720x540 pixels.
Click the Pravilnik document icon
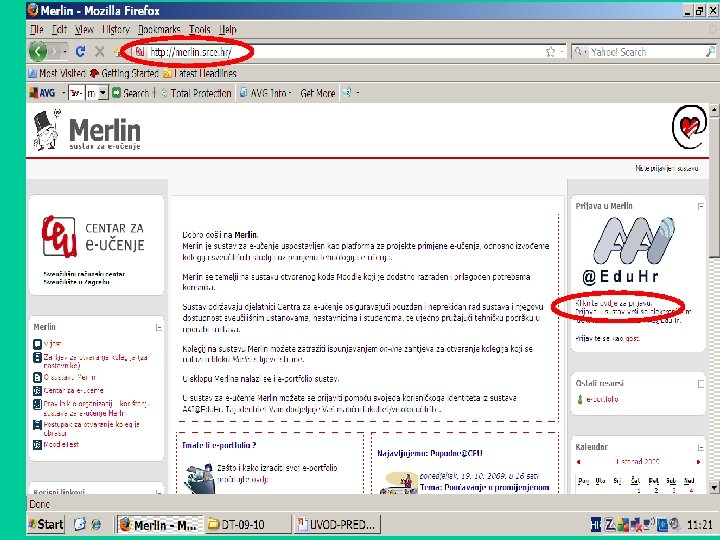coord(37,405)
